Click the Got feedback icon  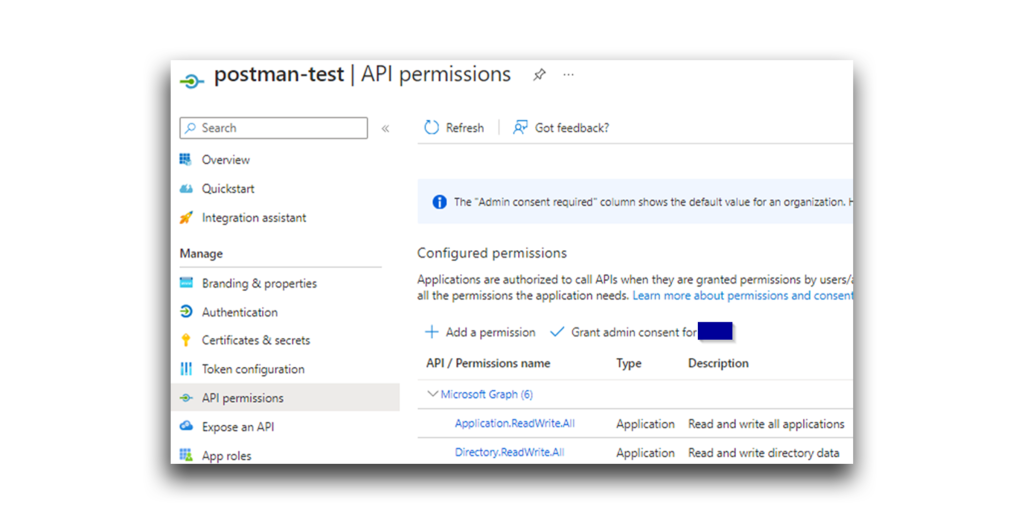(x=520, y=128)
